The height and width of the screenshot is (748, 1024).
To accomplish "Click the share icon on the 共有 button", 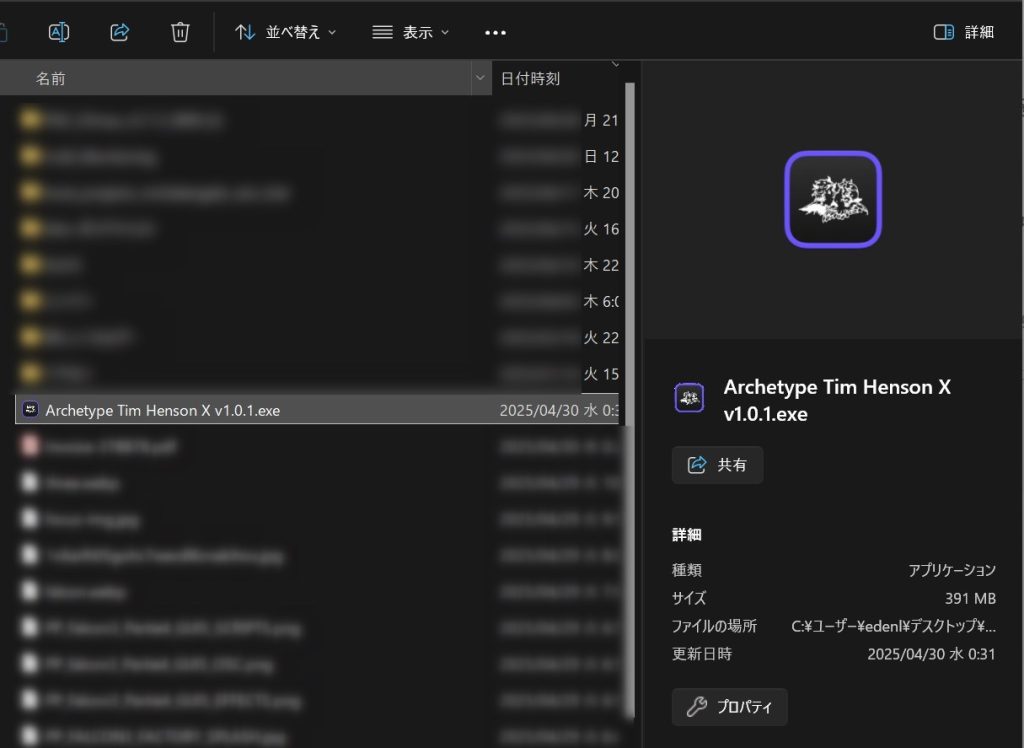I will tap(697, 465).
